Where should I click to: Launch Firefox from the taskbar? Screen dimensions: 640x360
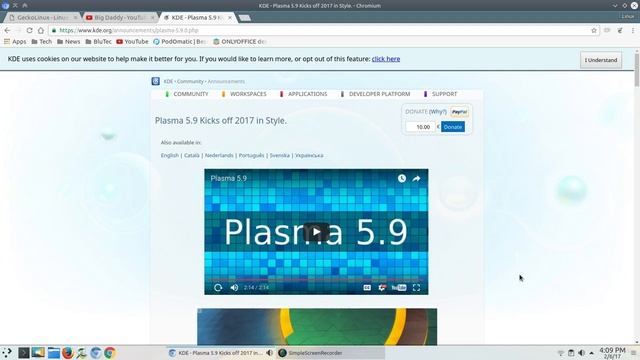pyautogui.click(x=68, y=353)
